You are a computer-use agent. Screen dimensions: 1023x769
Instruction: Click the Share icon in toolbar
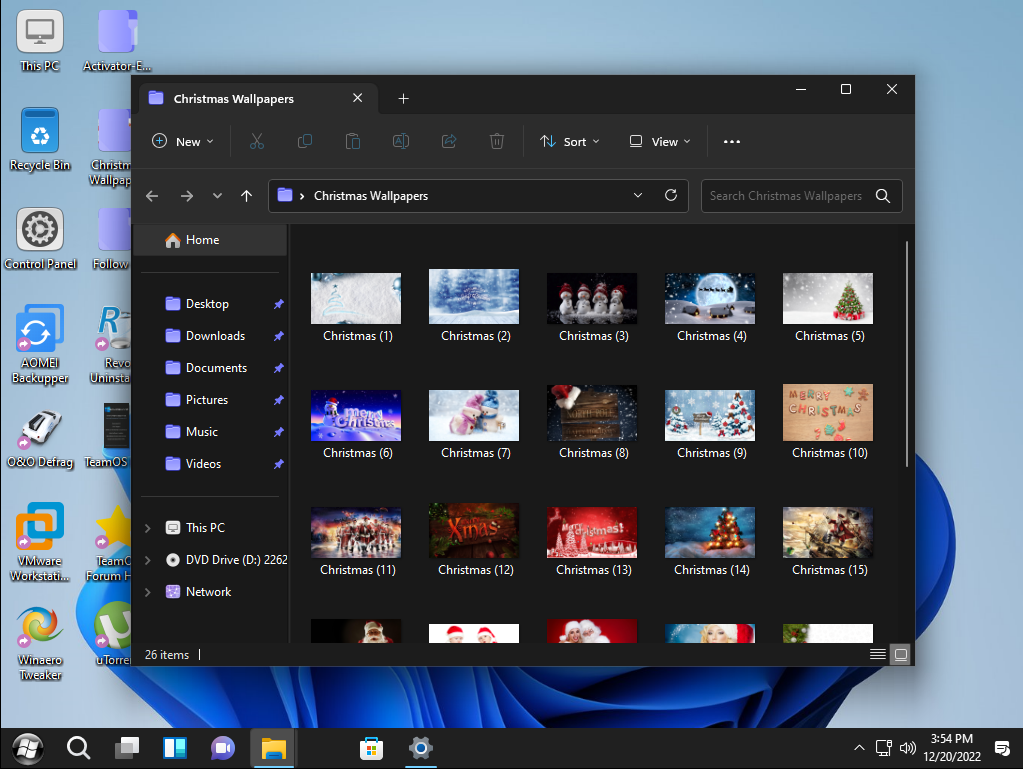[449, 142]
